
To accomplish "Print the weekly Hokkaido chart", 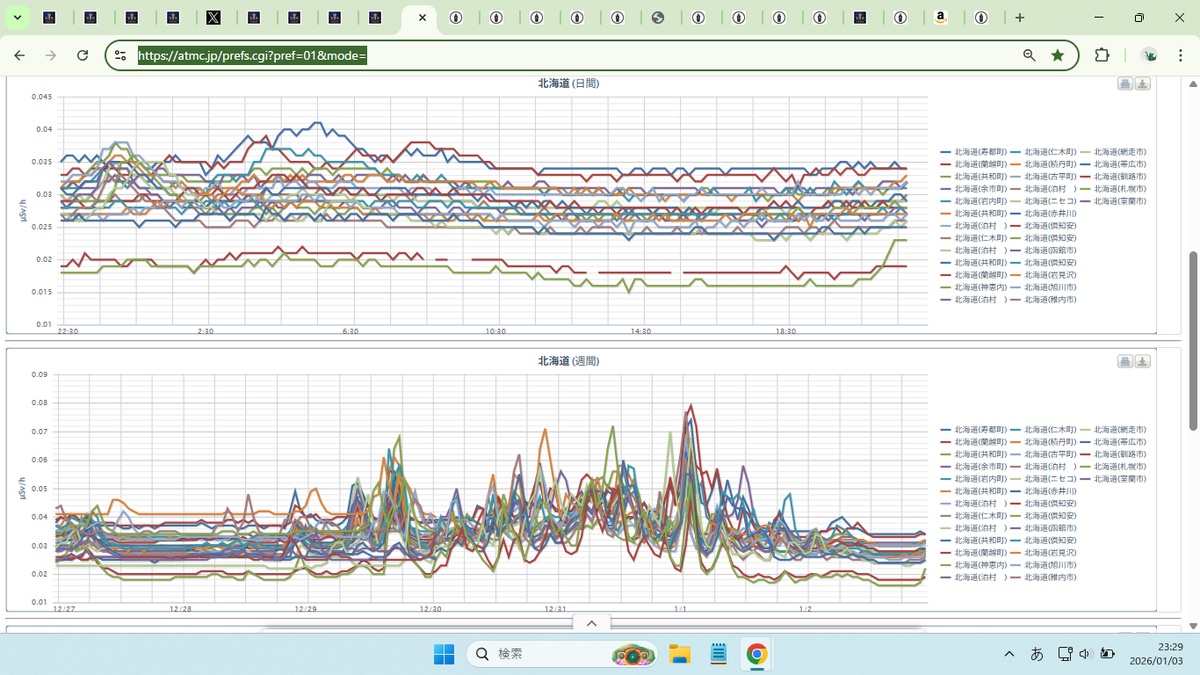I will (1125, 361).
